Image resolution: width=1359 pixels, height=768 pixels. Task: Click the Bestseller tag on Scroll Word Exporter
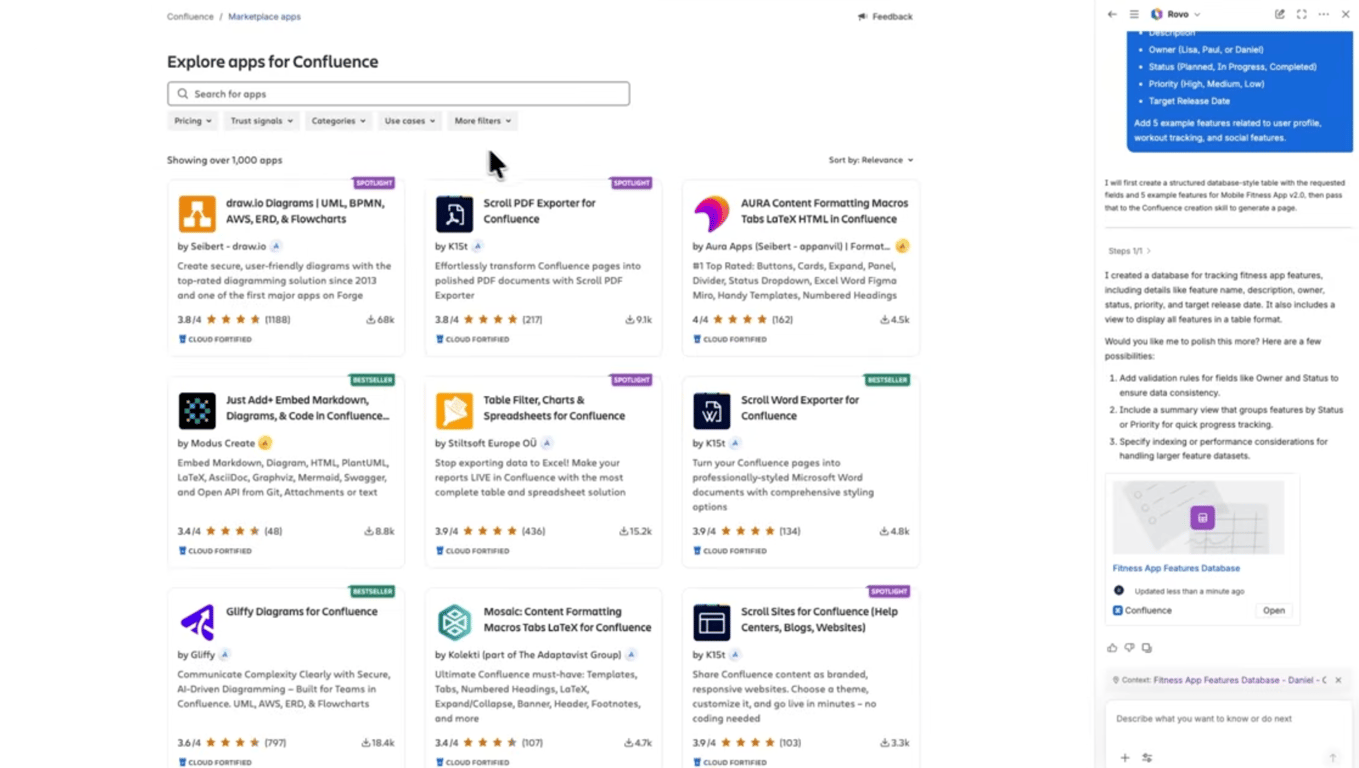click(x=887, y=381)
